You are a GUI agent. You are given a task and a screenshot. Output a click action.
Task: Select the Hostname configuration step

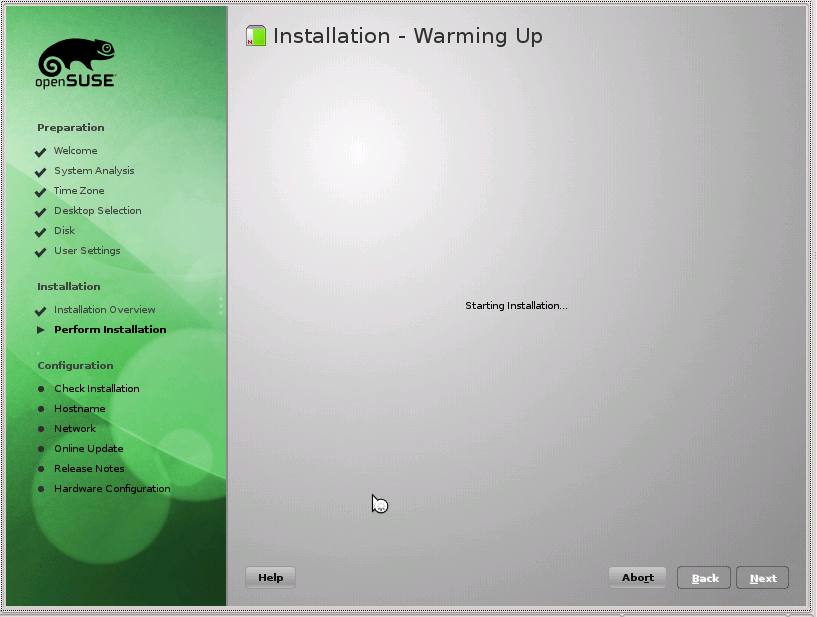(x=79, y=409)
